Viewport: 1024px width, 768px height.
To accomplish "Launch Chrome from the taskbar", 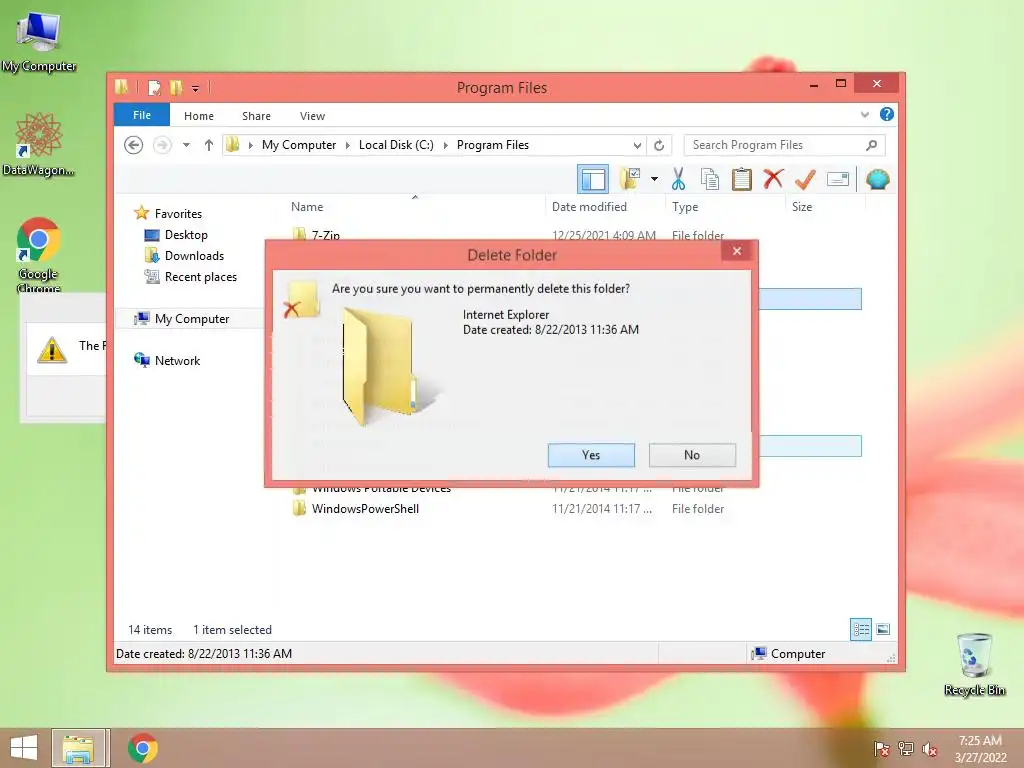I will [142, 748].
